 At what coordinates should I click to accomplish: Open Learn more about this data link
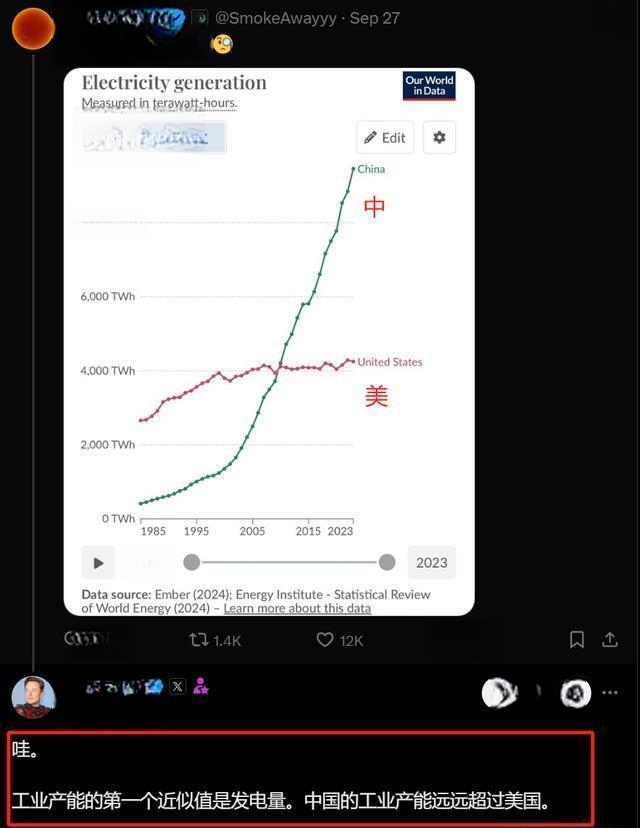coord(297,608)
